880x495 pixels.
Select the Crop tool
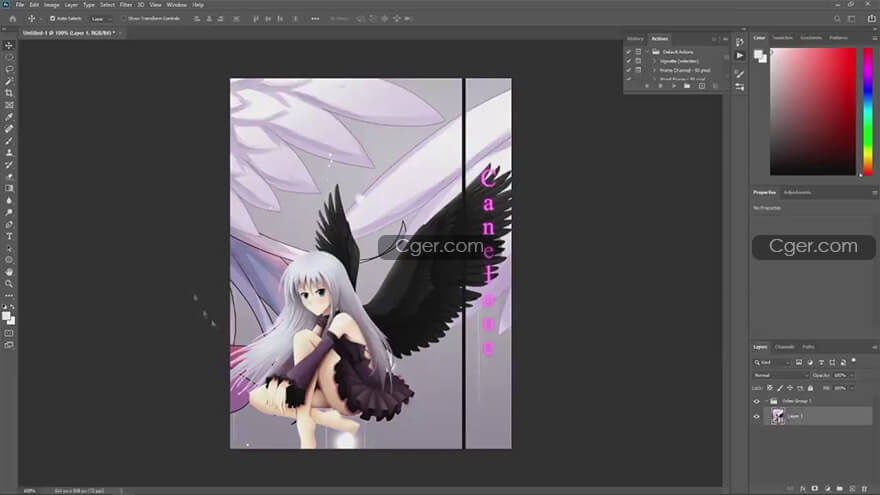coord(8,93)
